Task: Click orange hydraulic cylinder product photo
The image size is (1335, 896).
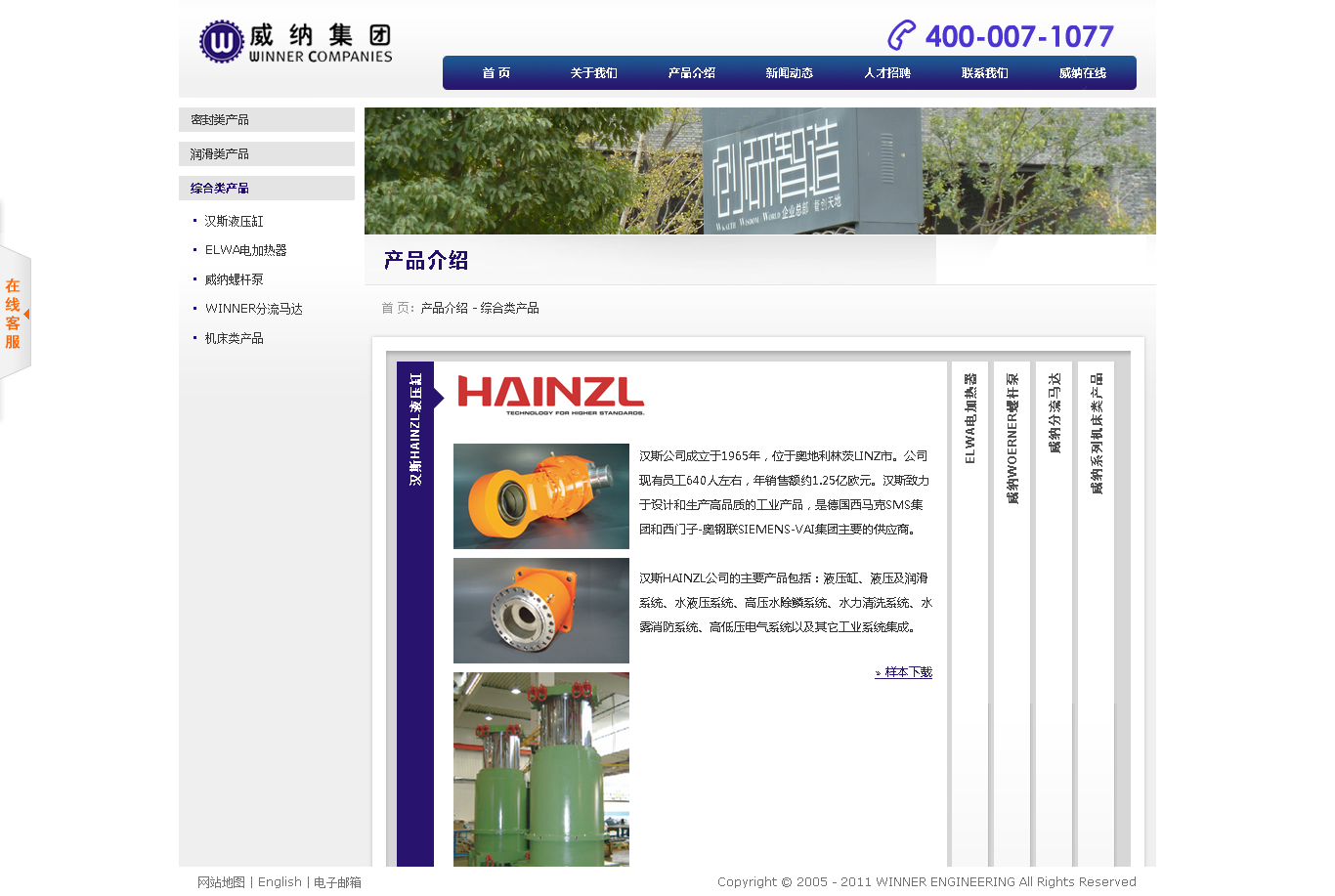Action: coord(540,496)
